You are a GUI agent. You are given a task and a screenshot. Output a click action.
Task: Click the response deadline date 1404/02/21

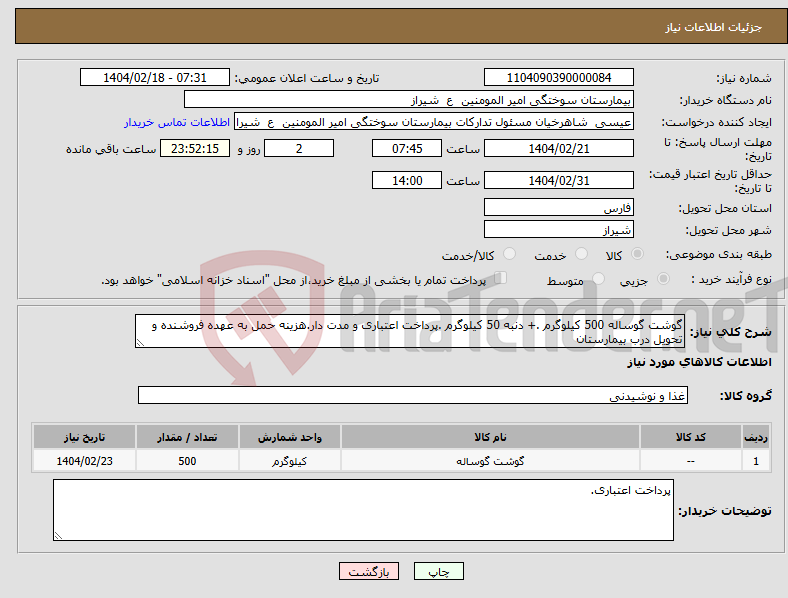click(559, 149)
